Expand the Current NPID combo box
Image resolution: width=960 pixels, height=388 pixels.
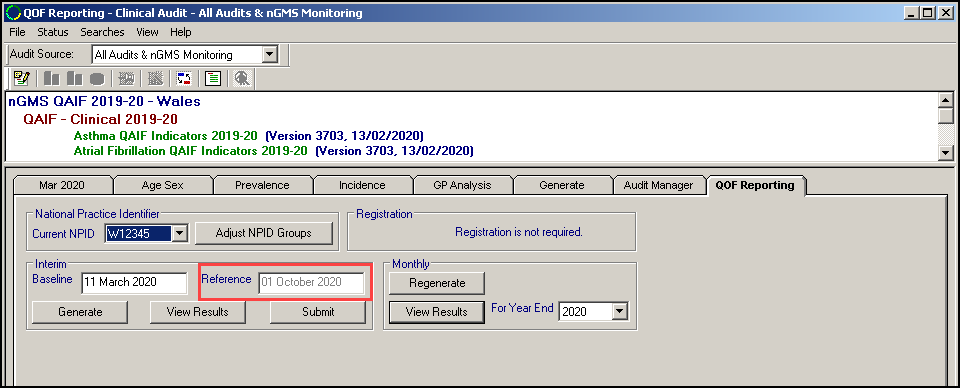(x=179, y=233)
